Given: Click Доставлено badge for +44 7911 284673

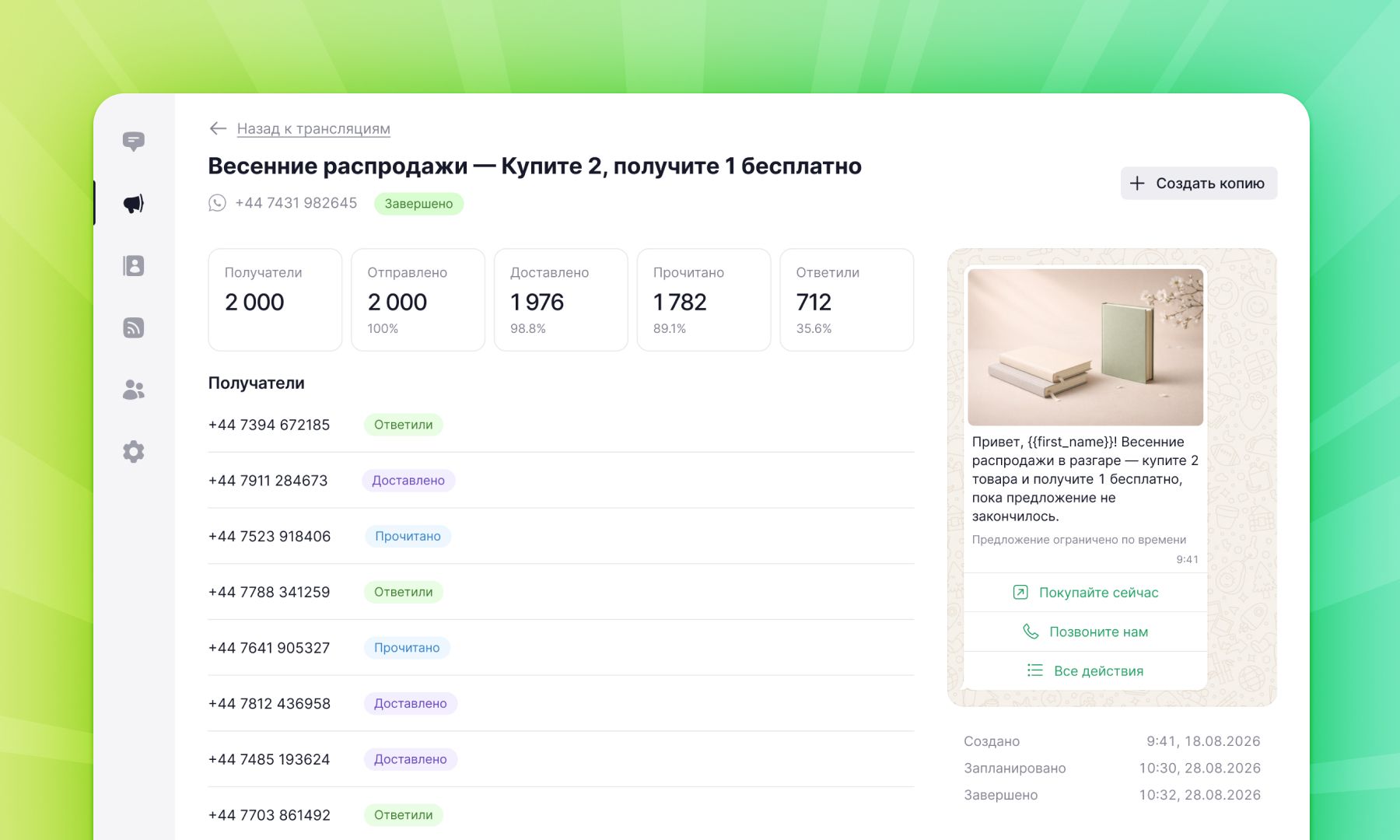Looking at the screenshot, I should [x=408, y=481].
